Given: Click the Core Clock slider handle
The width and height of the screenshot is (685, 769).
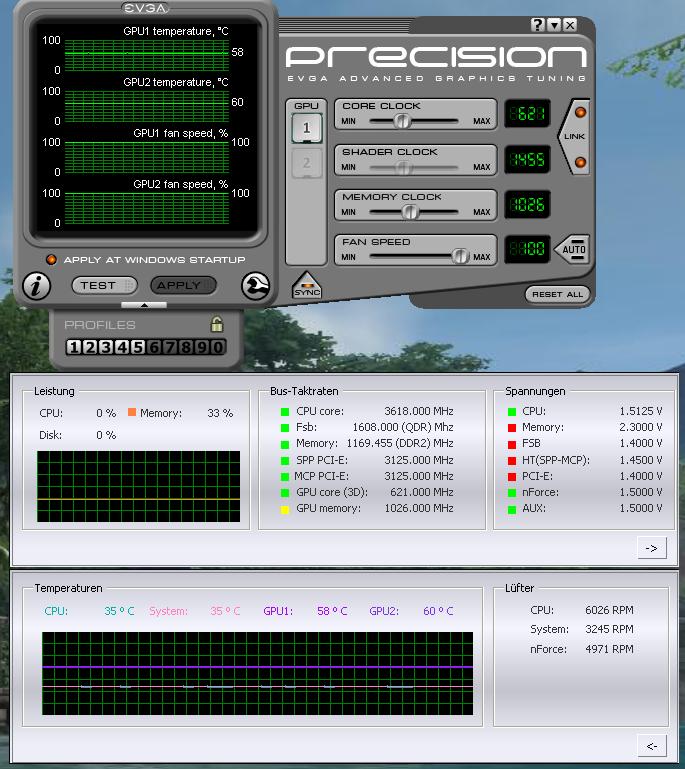Looking at the screenshot, I should [402, 121].
